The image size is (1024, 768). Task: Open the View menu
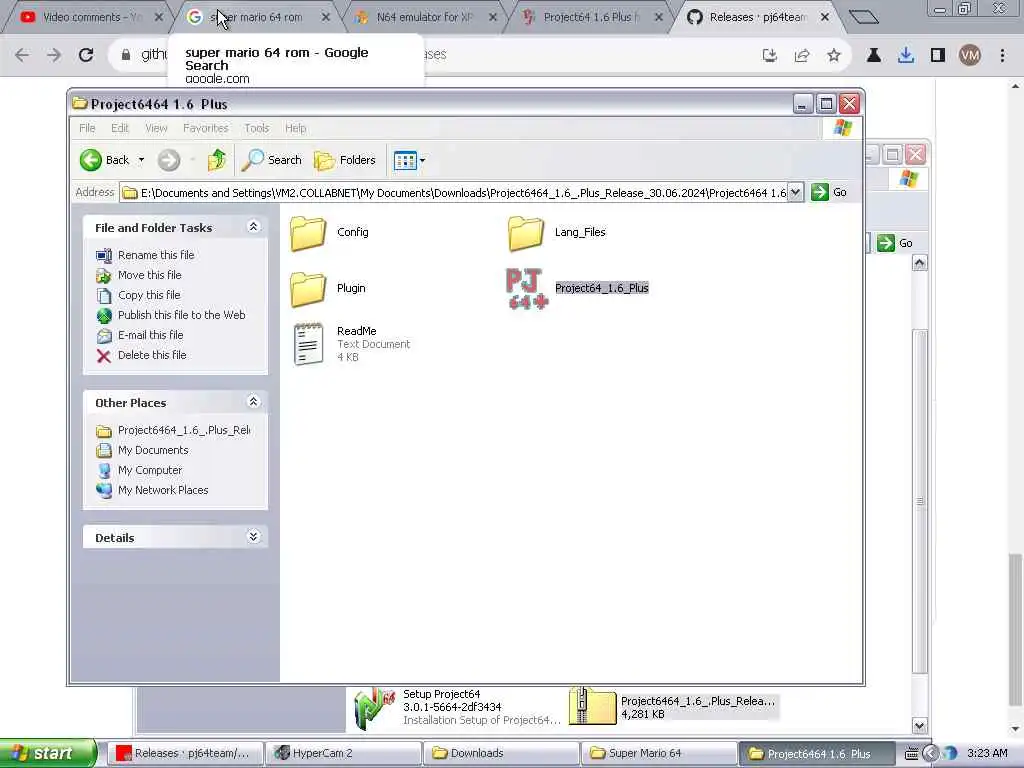[156, 128]
